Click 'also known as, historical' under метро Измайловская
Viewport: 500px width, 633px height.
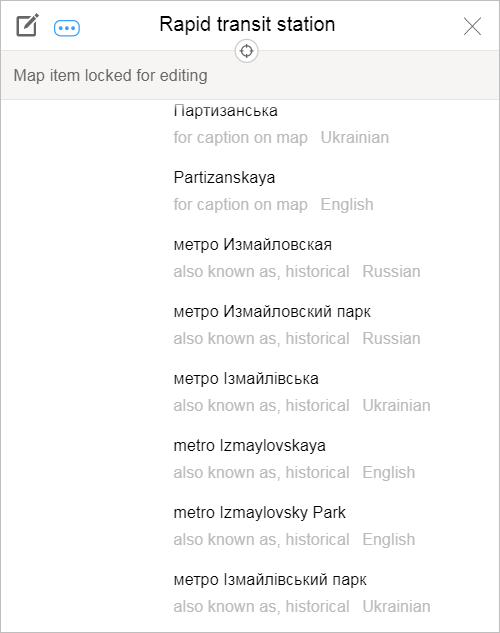coord(262,272)
